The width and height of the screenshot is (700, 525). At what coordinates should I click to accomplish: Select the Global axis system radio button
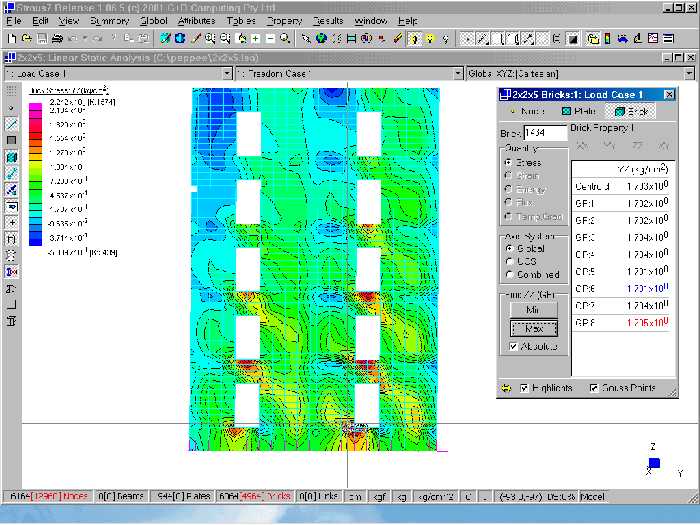point(508,248)
